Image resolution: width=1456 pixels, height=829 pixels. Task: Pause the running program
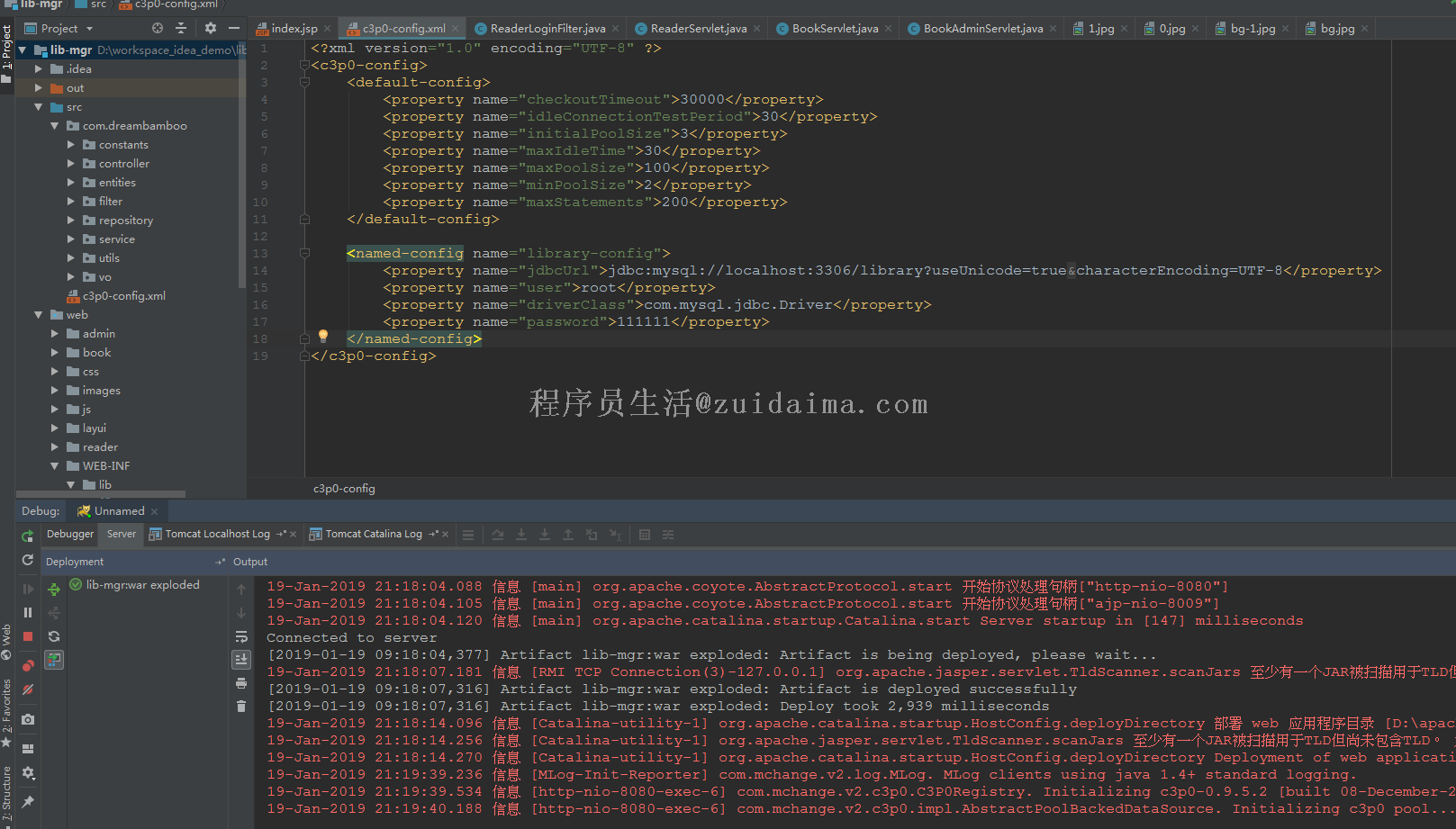[28, 612]
